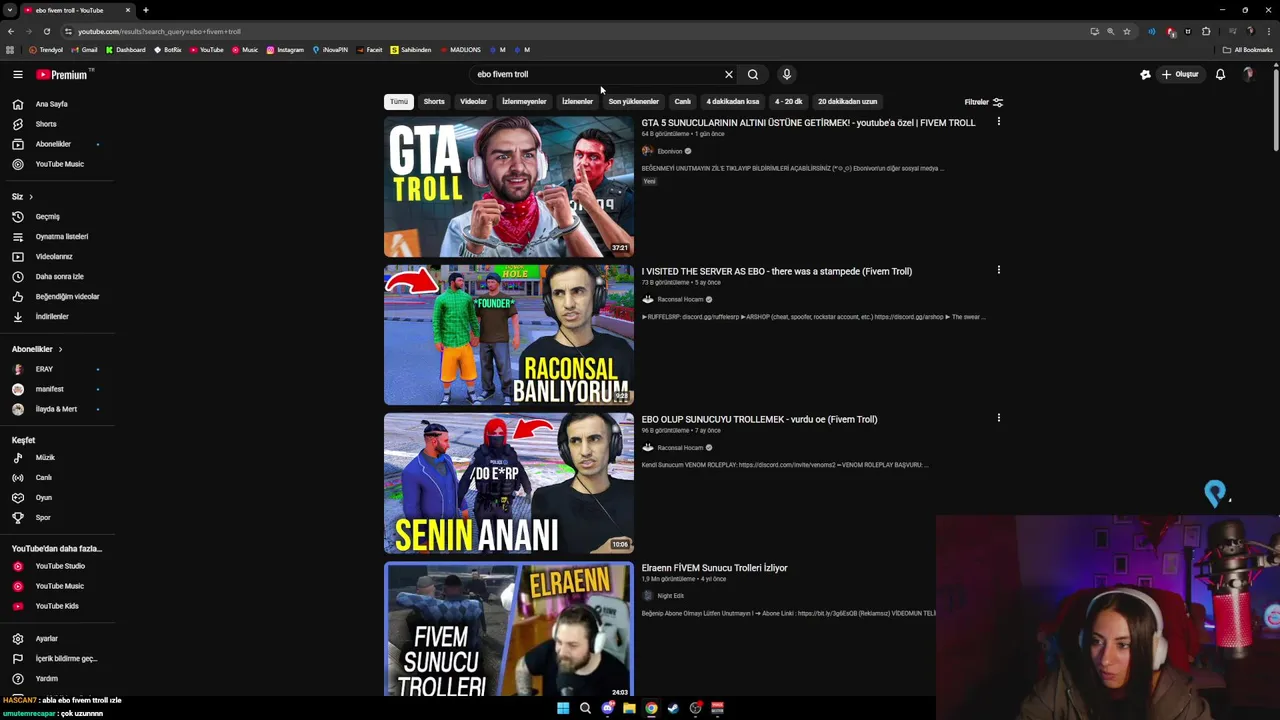
Task: Open more options for I VISITED THE SERVER video
Action: click(998, 270)
